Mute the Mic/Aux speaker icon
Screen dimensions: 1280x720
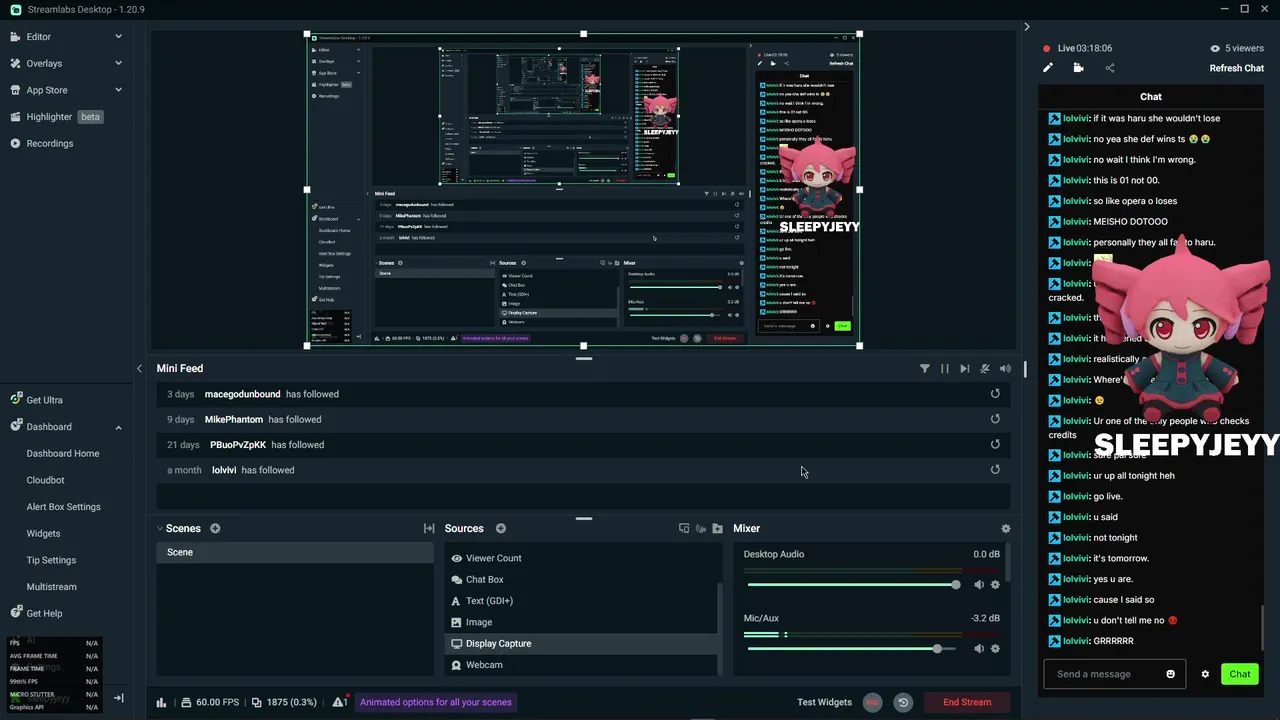(979, 649)
